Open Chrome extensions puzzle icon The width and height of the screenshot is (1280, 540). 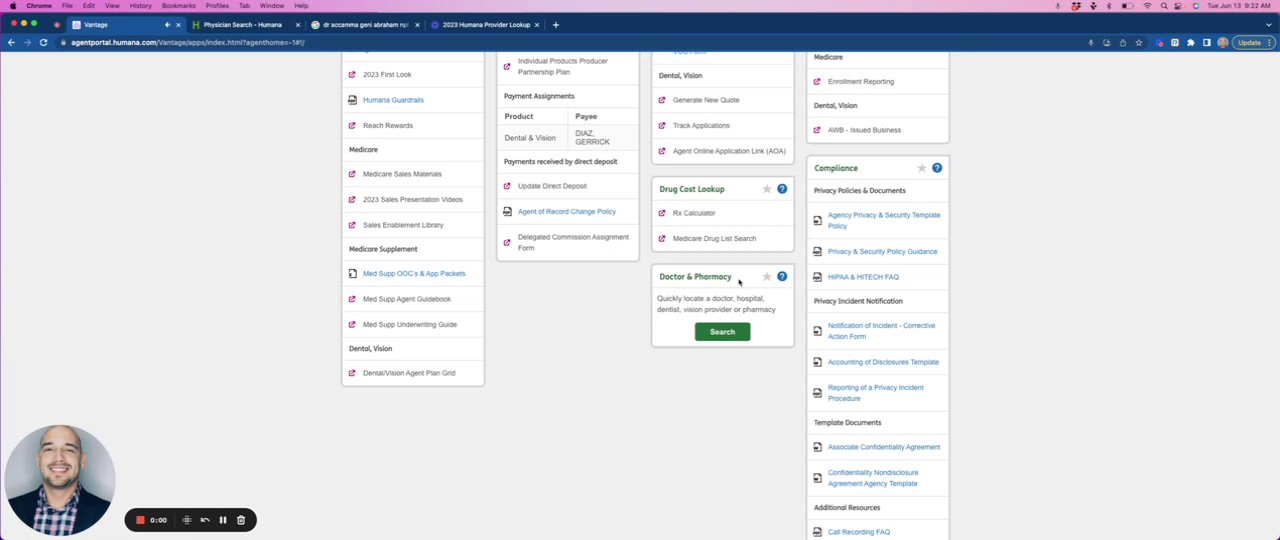1190,42
